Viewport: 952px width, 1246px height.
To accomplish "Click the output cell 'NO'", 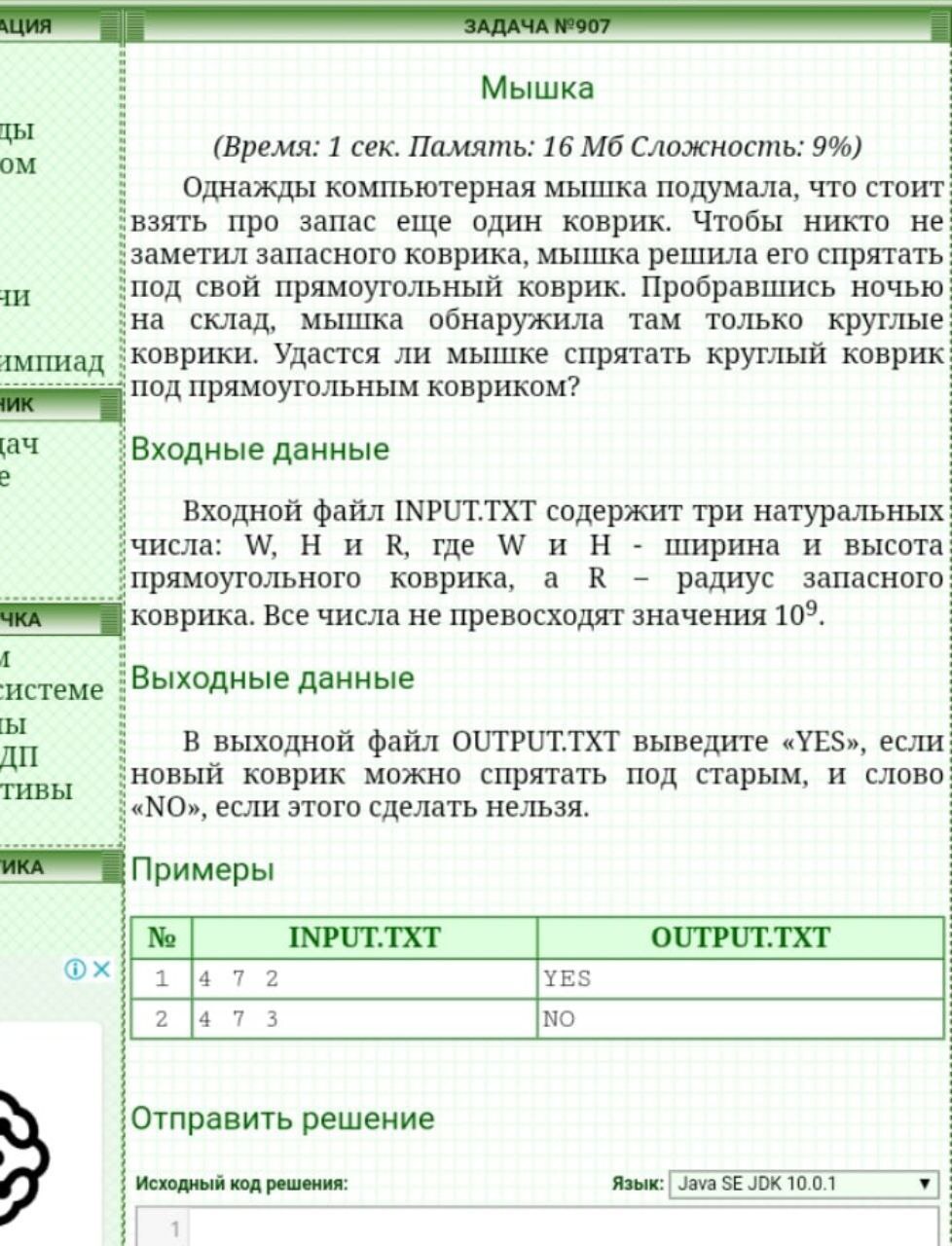I will tap(741, 1019).
